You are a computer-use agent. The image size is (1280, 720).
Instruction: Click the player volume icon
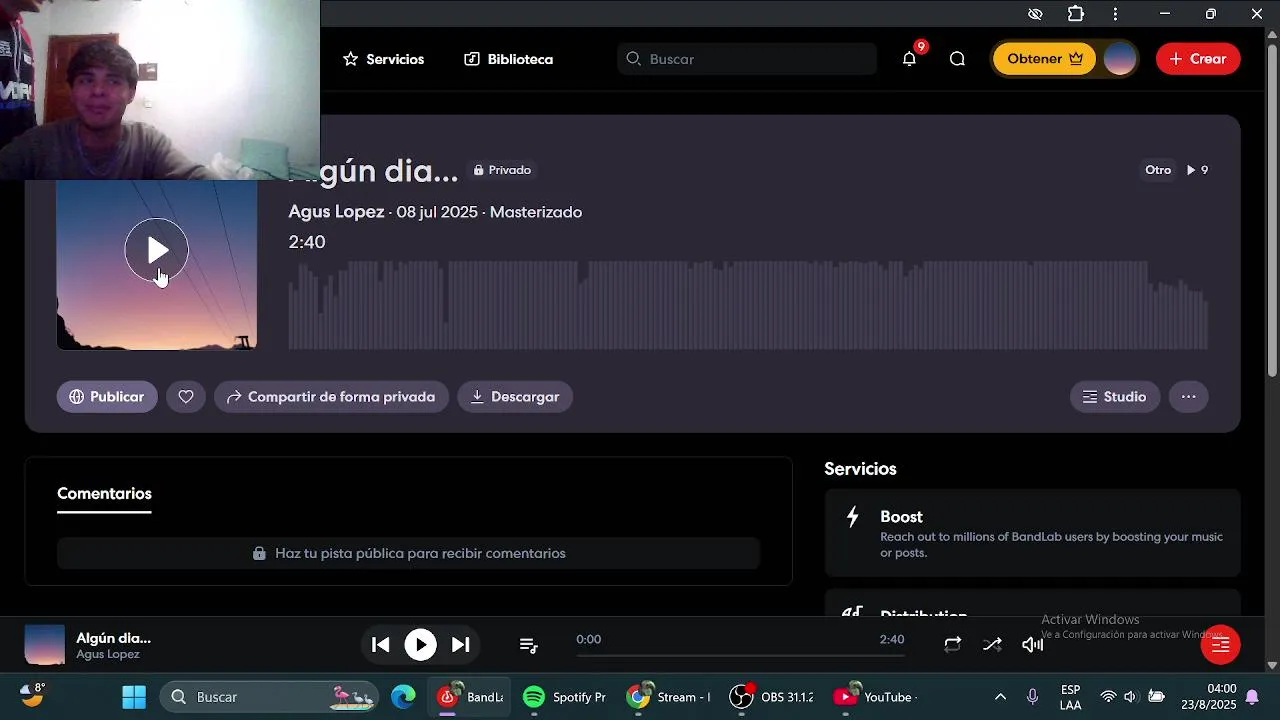[1032, 645]
